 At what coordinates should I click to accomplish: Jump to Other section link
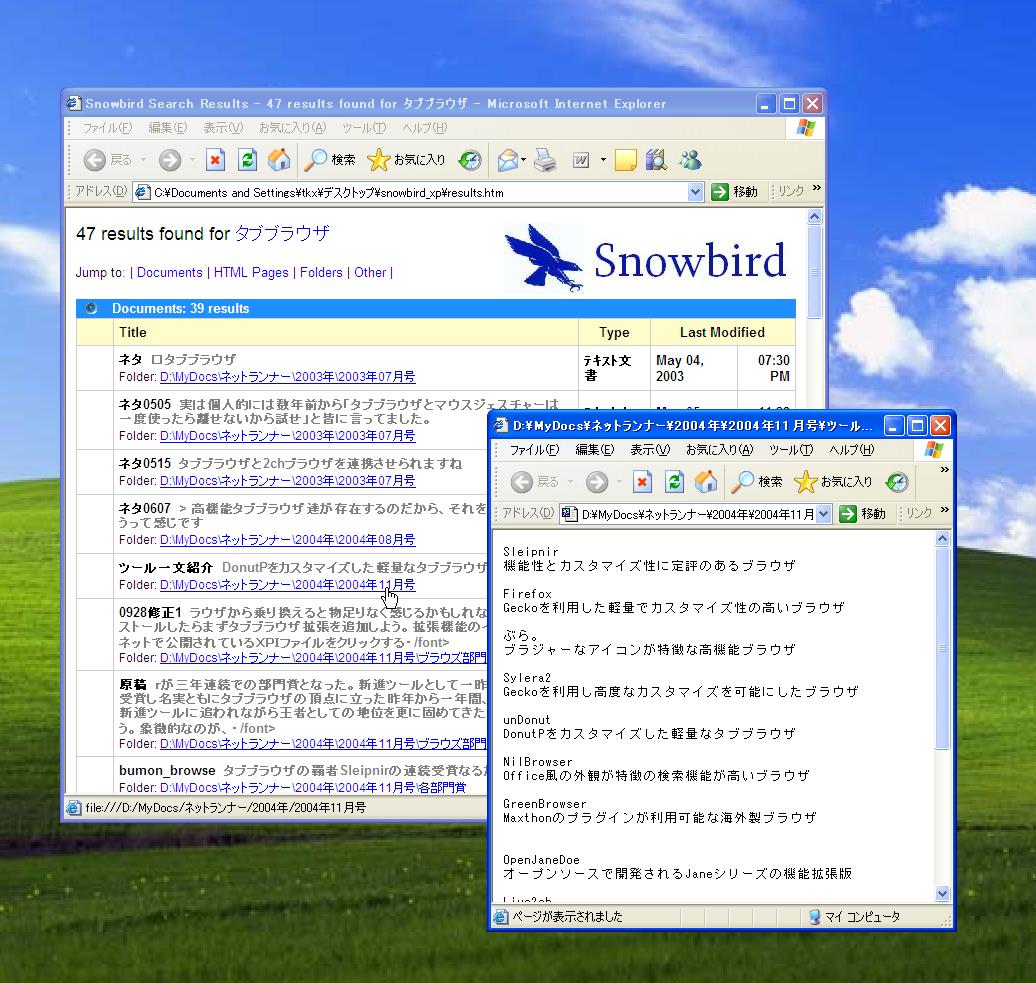pos(370,272)
